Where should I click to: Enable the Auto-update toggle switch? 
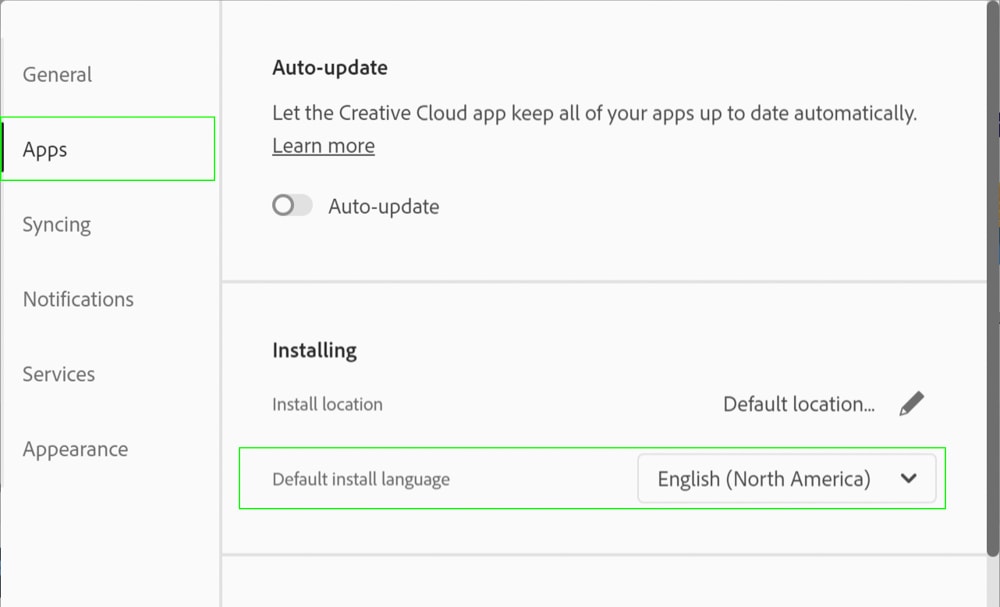click(292, 205)
